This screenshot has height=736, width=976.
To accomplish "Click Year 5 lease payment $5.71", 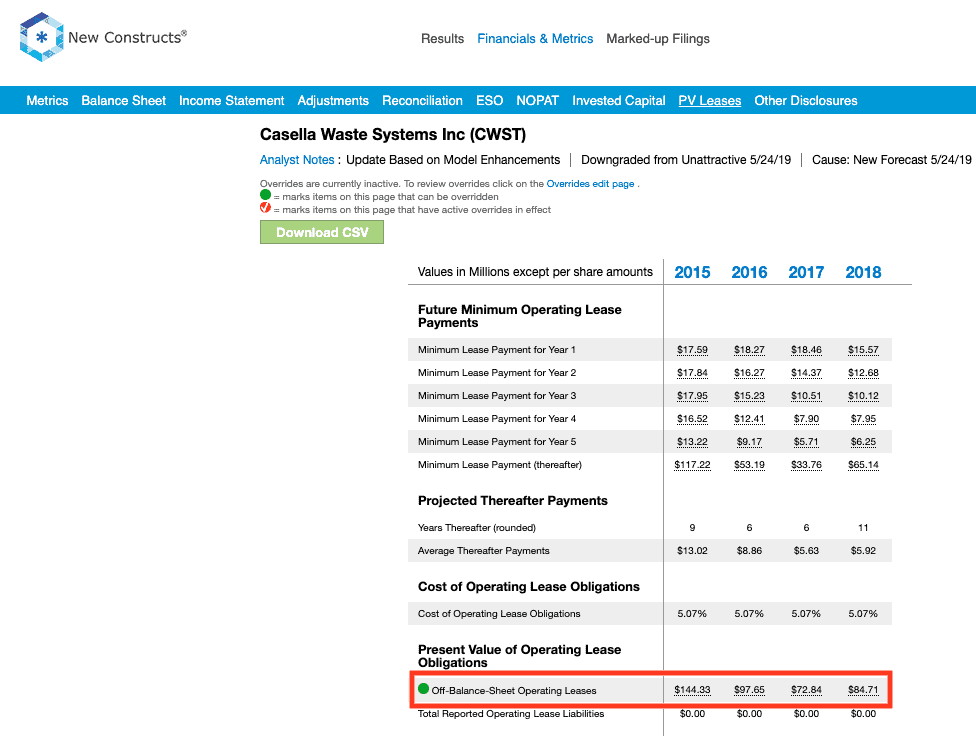I will [x=806, y=442].
